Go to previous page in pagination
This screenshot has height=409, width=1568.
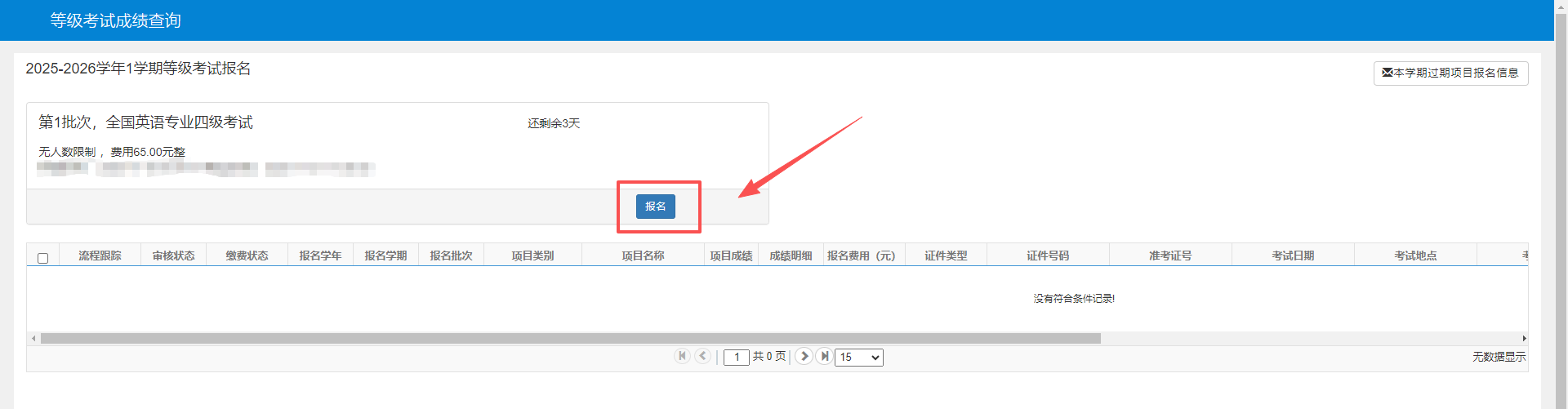click(702, 356)
